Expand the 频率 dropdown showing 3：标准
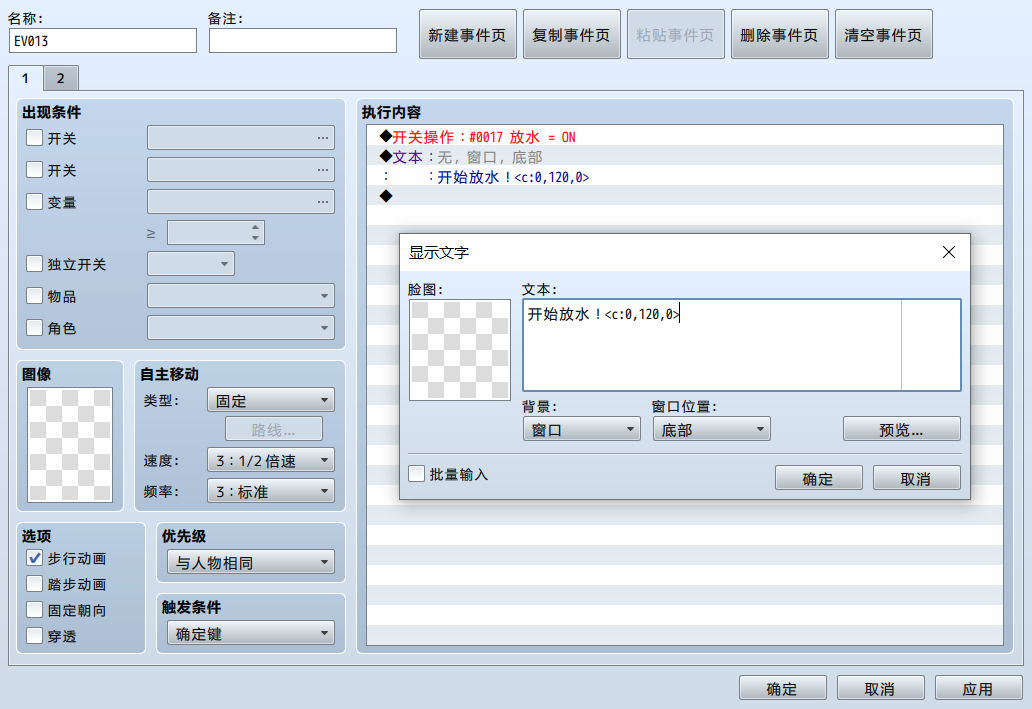Image resolution: width=1032 pixels, height=709 pixels. [x=271, y=491]
